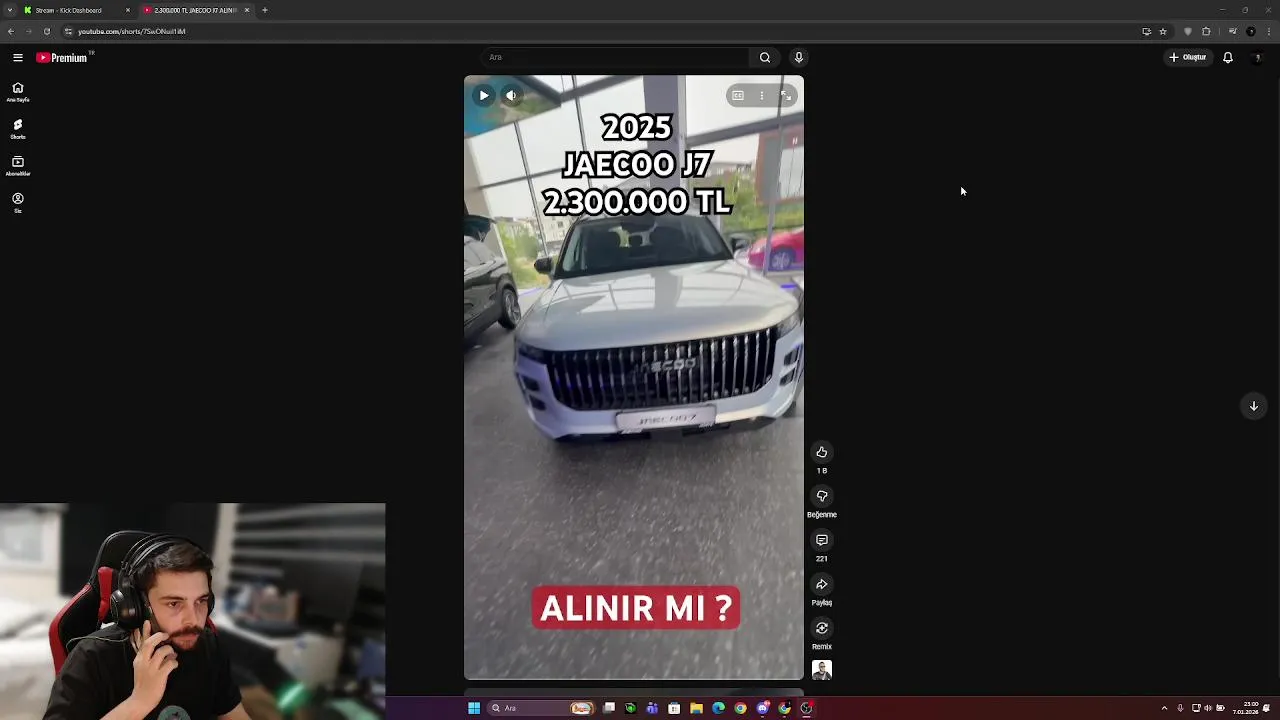1280x720 pixels.
Task: Go to YouTube Premium home logo
Action: 64,58
